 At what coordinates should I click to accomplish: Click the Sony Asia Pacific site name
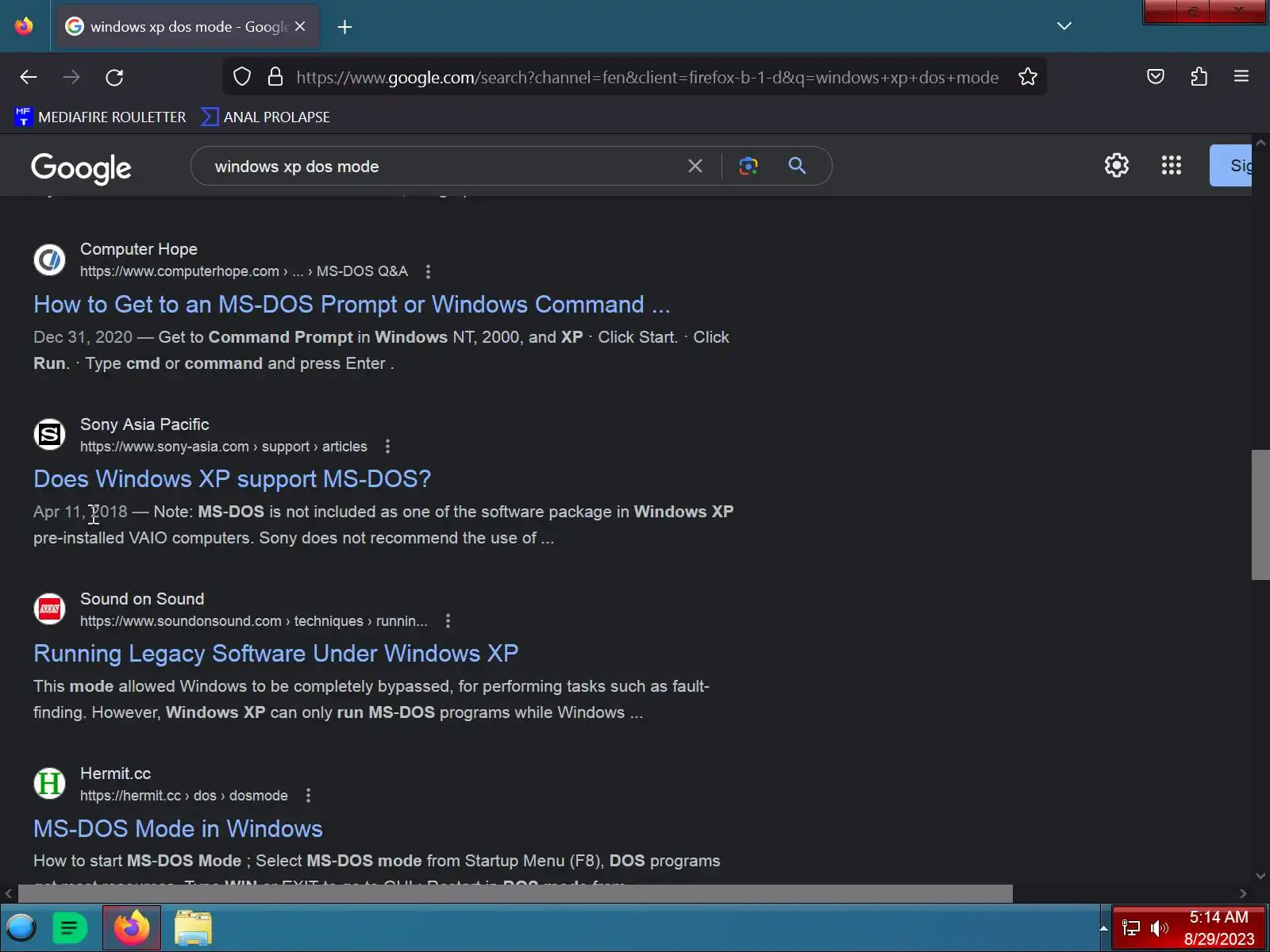(x=144, y=424)
